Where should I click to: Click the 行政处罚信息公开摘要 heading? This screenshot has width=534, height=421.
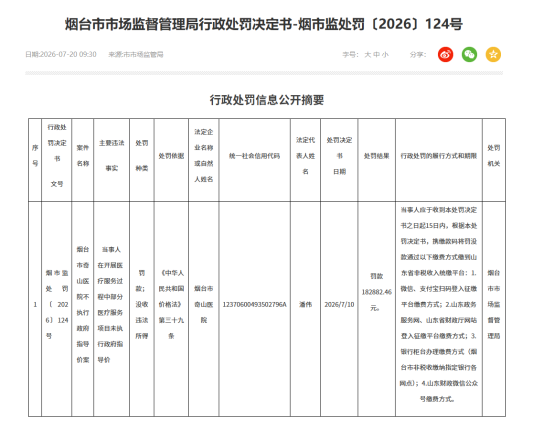tap(267, 100)
